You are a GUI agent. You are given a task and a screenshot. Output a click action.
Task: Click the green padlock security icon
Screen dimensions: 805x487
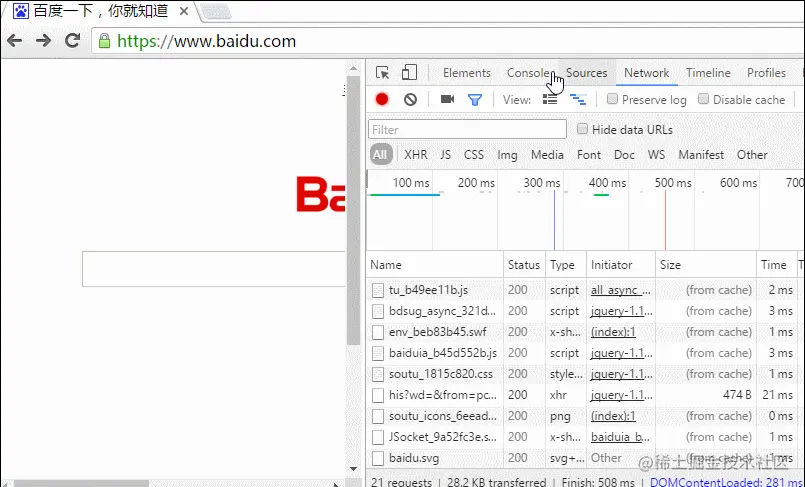pyautogui.click(x=104, y=41)
